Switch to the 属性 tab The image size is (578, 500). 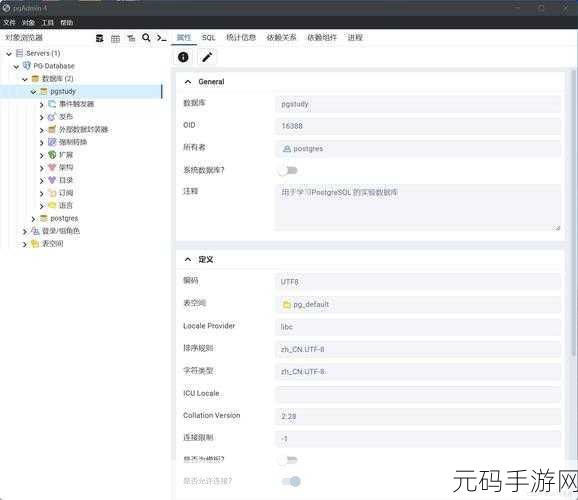pyautogui.click(x=184, y=37)
